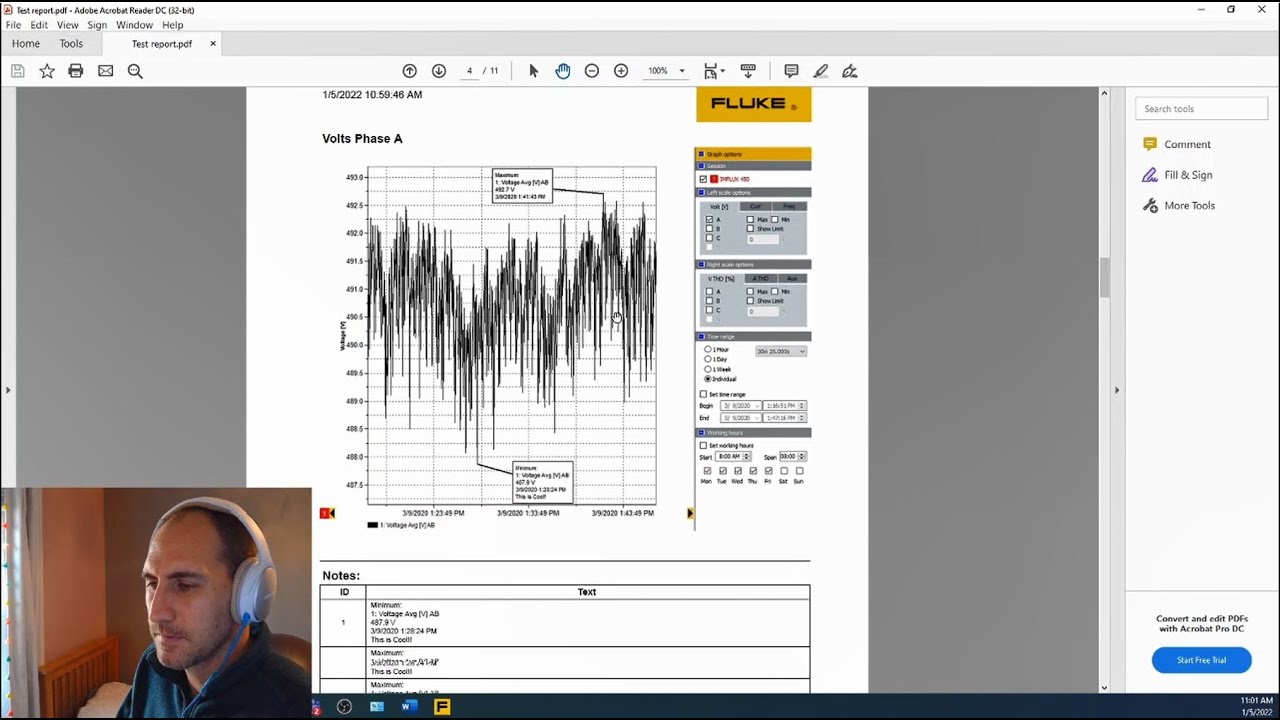The image size is (1280, 720).
Task: Click the Maximum callout on graph
Action: coord(522,186)
